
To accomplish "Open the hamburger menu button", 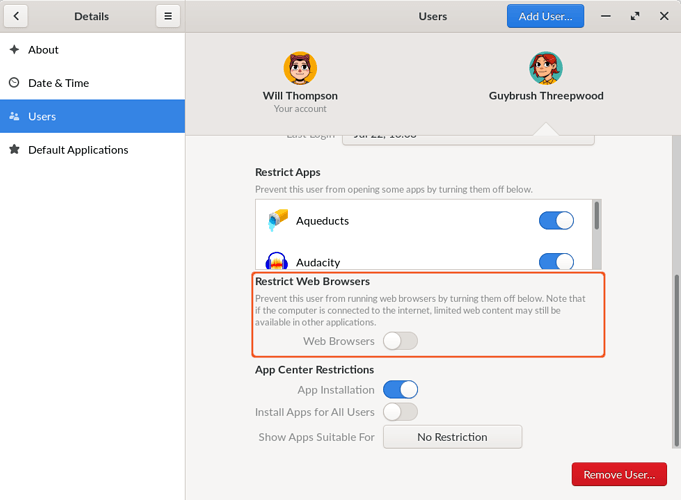I will [167, 17].
